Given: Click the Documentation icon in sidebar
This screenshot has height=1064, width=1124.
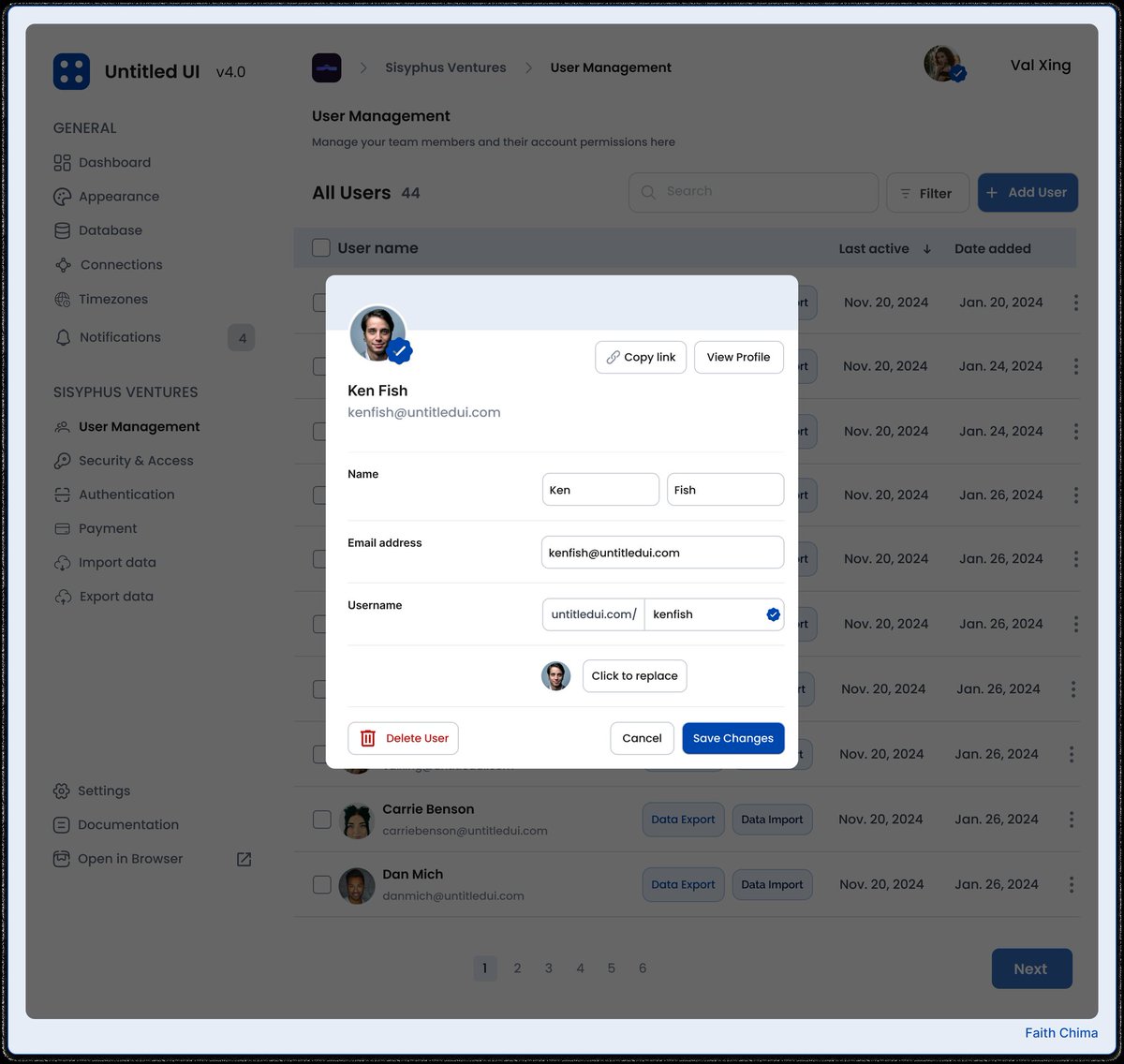Looking at the screenshot, I should (62, 825).
